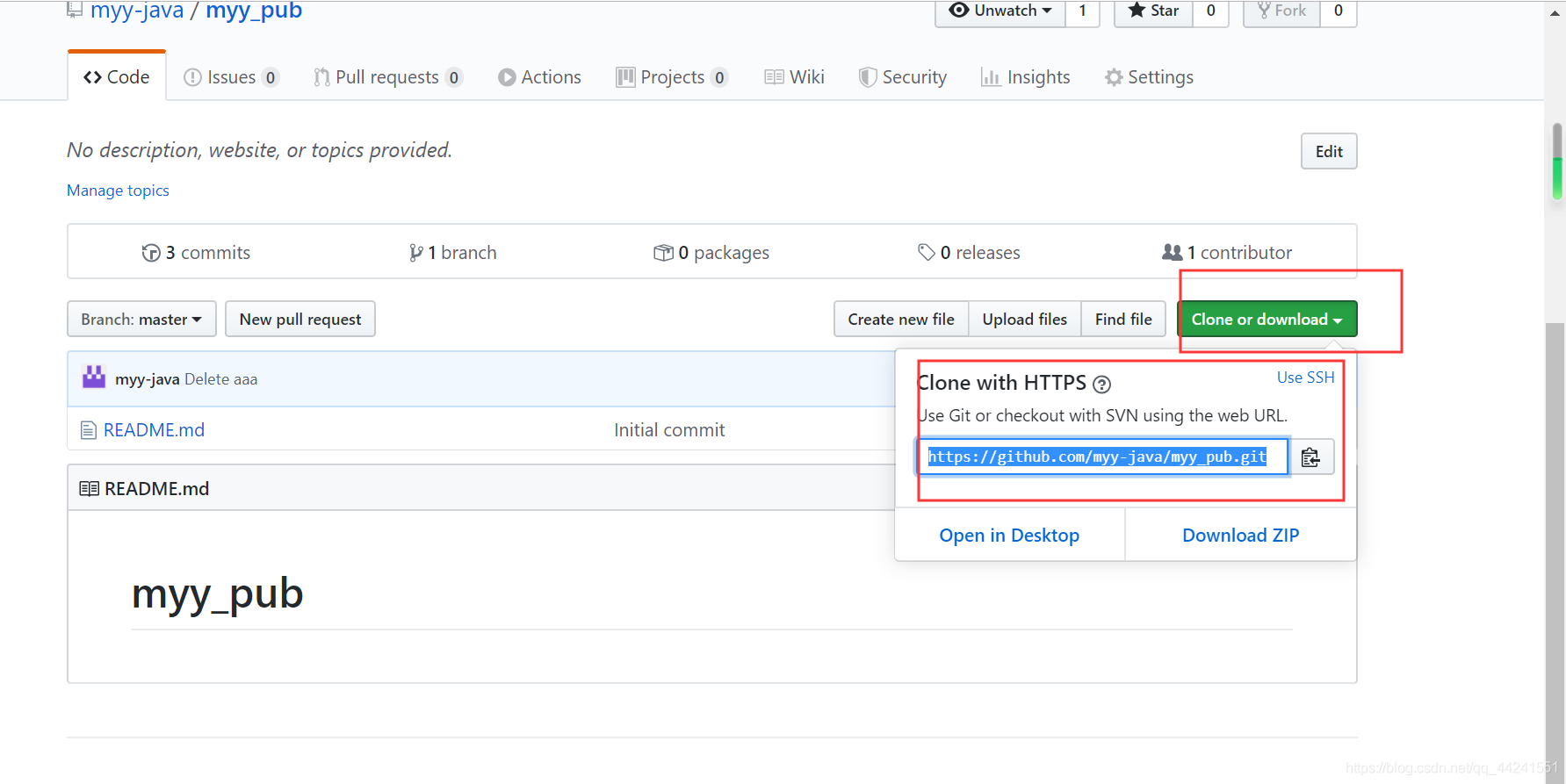Image resolution: width=1566 pixels, height=784 pixels.
Task: Click the tag icon beside releases
Action: tap(927, 253)
